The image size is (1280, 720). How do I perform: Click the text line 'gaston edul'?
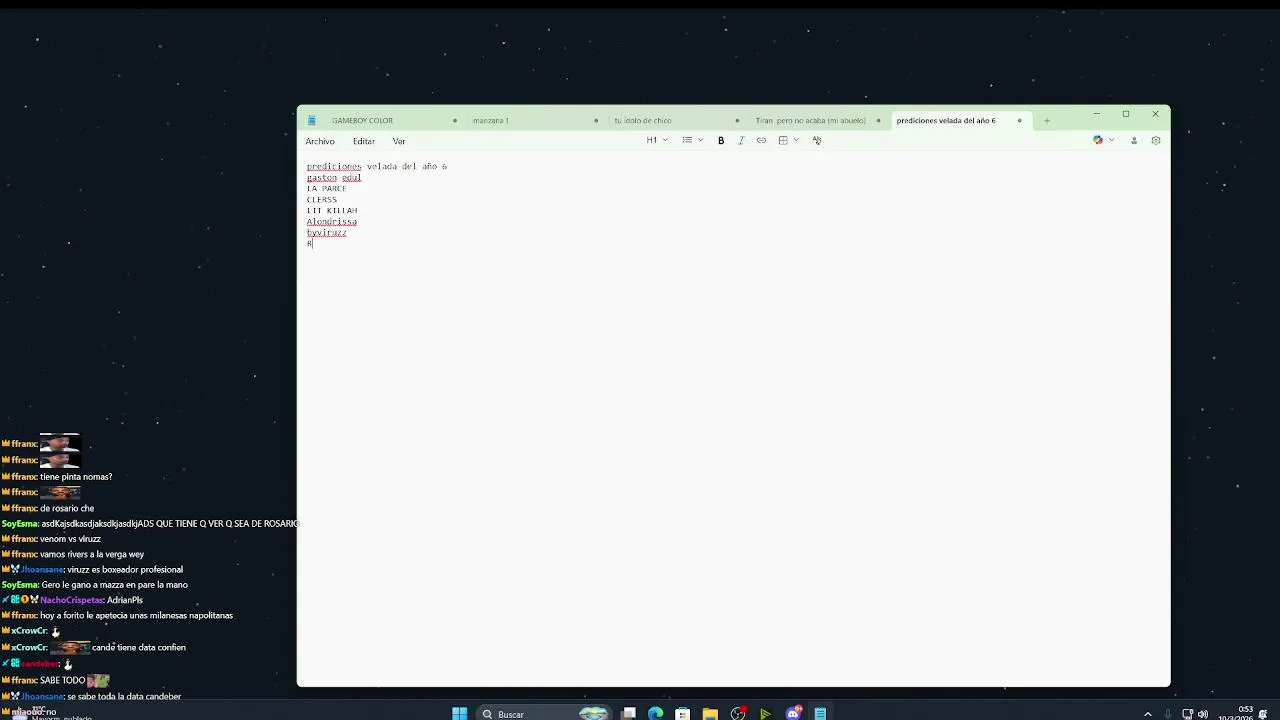pyautogui.click(x=334, y=178)
